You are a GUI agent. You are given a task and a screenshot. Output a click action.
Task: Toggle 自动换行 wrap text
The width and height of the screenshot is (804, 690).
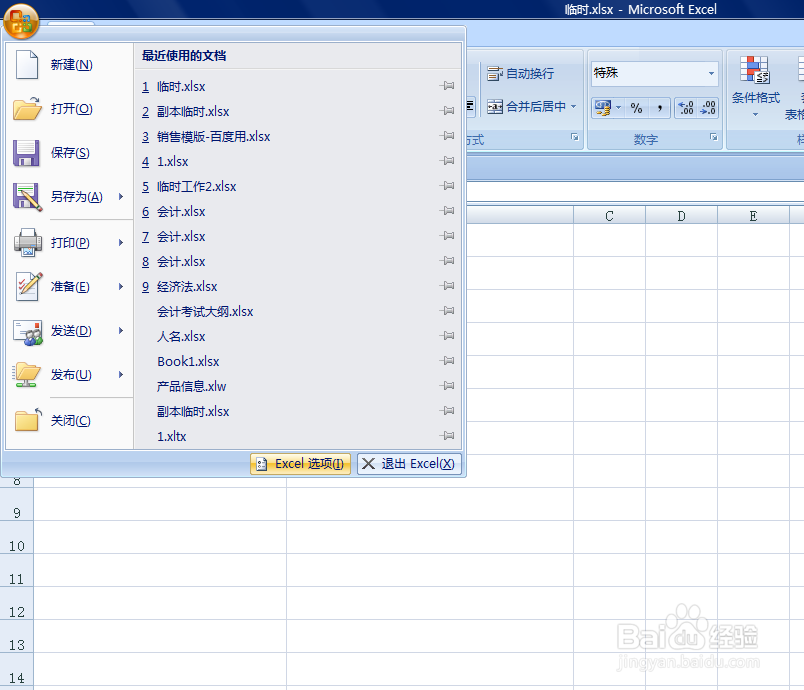click(520, 74)
